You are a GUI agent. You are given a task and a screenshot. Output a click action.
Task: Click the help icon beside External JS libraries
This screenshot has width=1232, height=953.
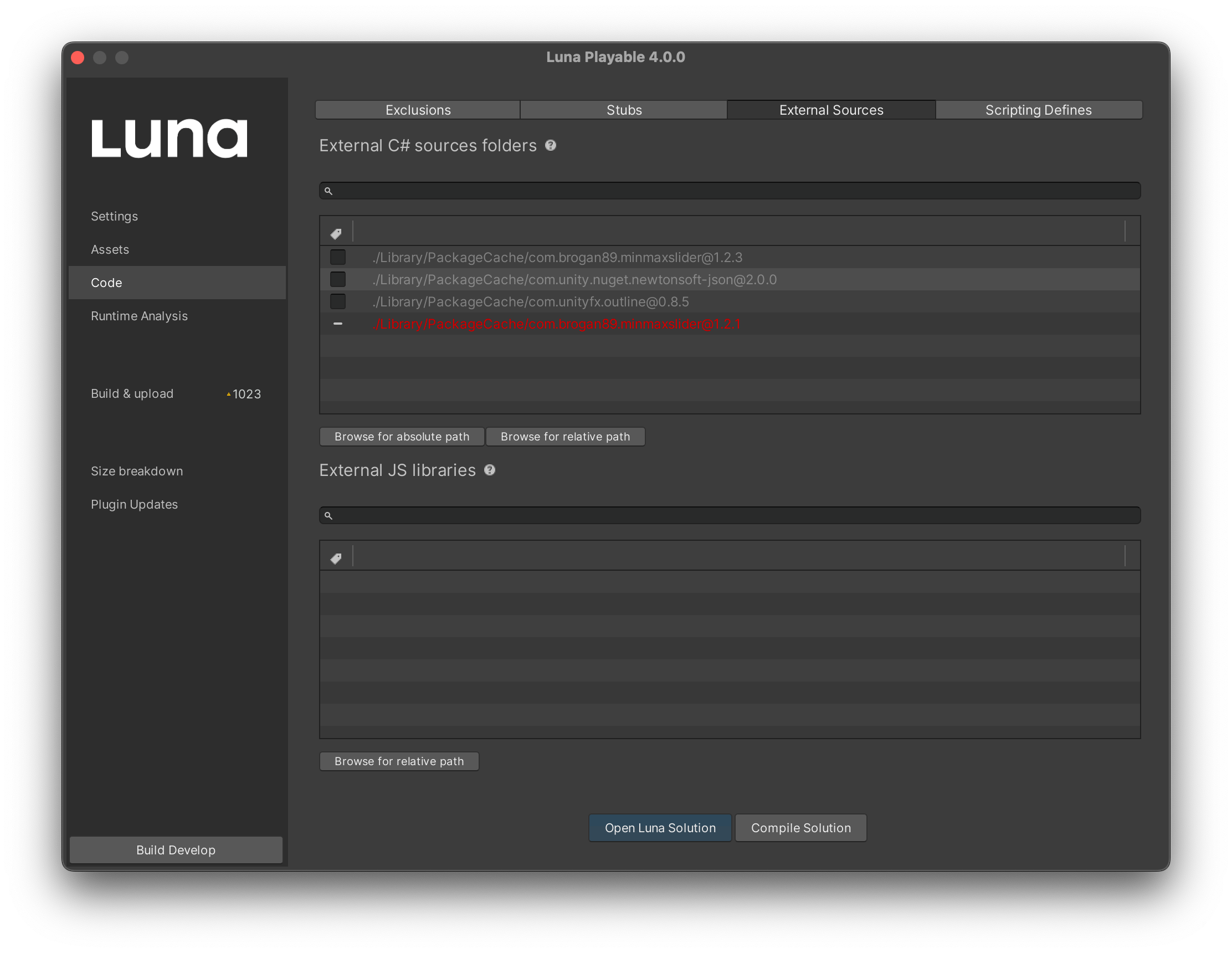tap(490, 470)
